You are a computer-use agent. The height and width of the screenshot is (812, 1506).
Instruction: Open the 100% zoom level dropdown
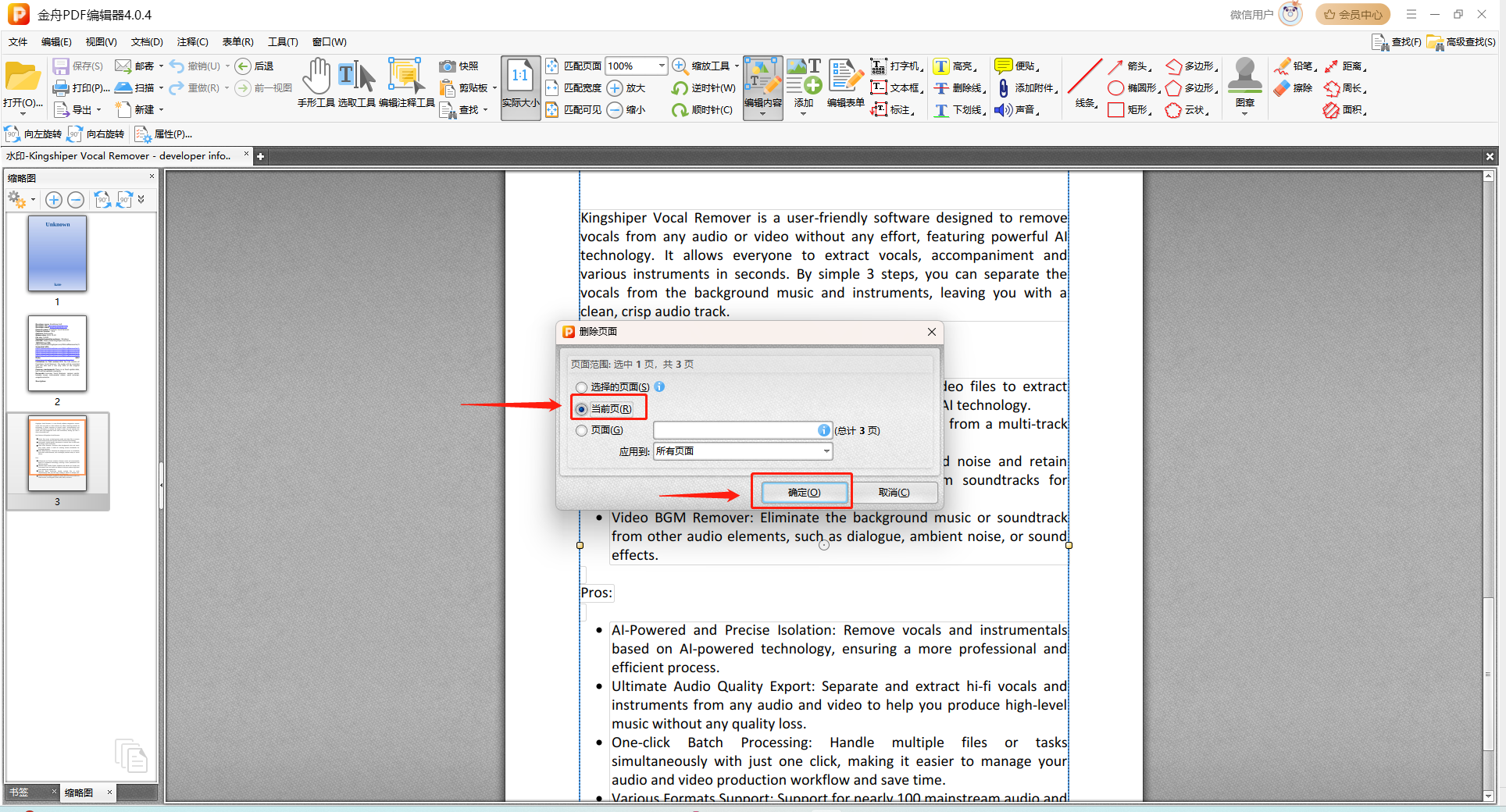(661, 66)
